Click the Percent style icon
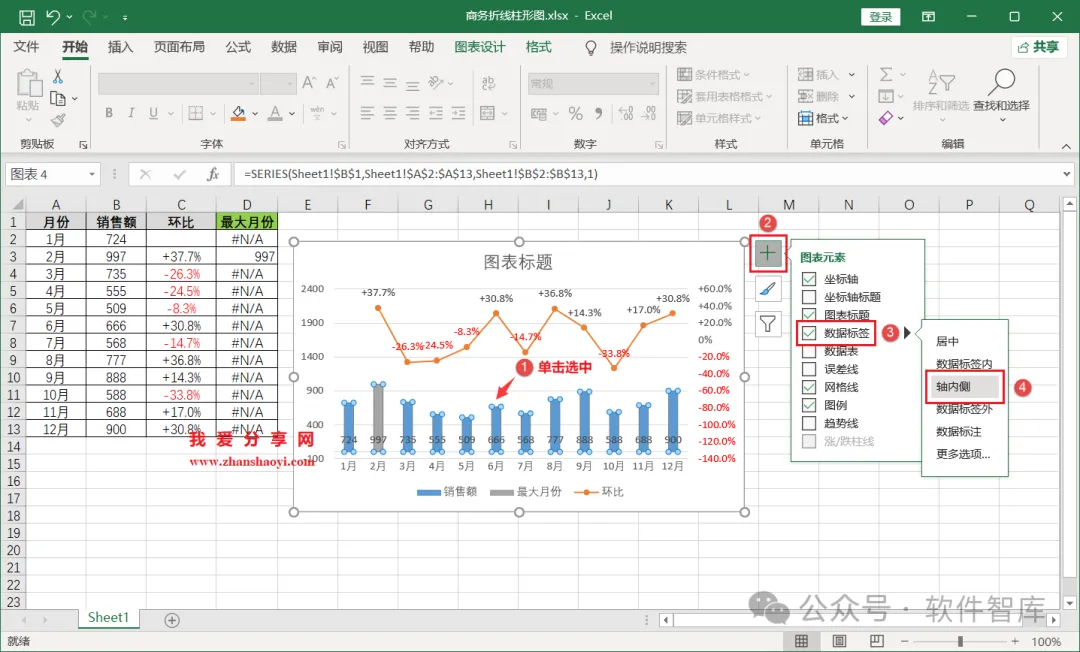The image size is (1080, 652). [576, 114]
